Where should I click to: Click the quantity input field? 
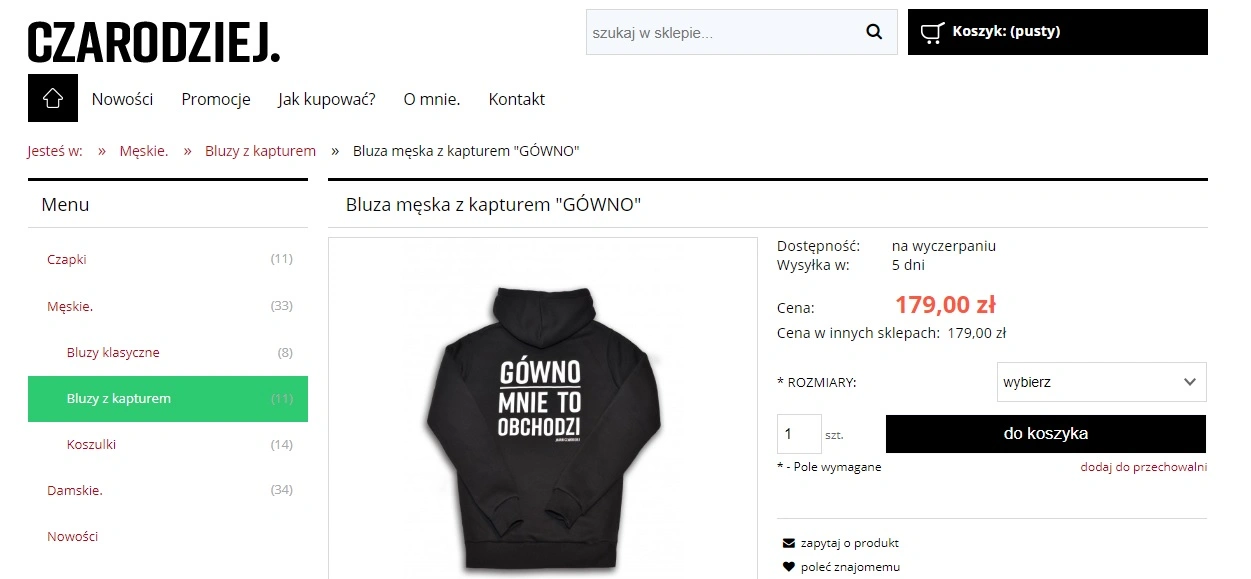coord(799,434)
